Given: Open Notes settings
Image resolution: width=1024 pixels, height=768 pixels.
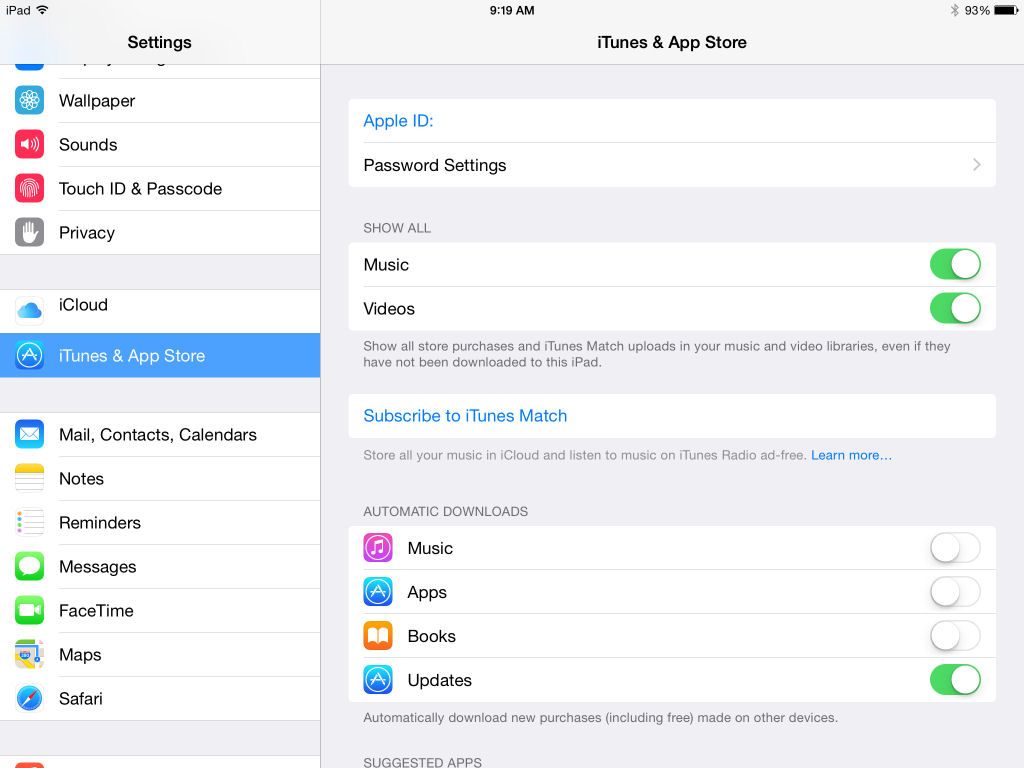Looking at the screenshot, I should 160,478.
